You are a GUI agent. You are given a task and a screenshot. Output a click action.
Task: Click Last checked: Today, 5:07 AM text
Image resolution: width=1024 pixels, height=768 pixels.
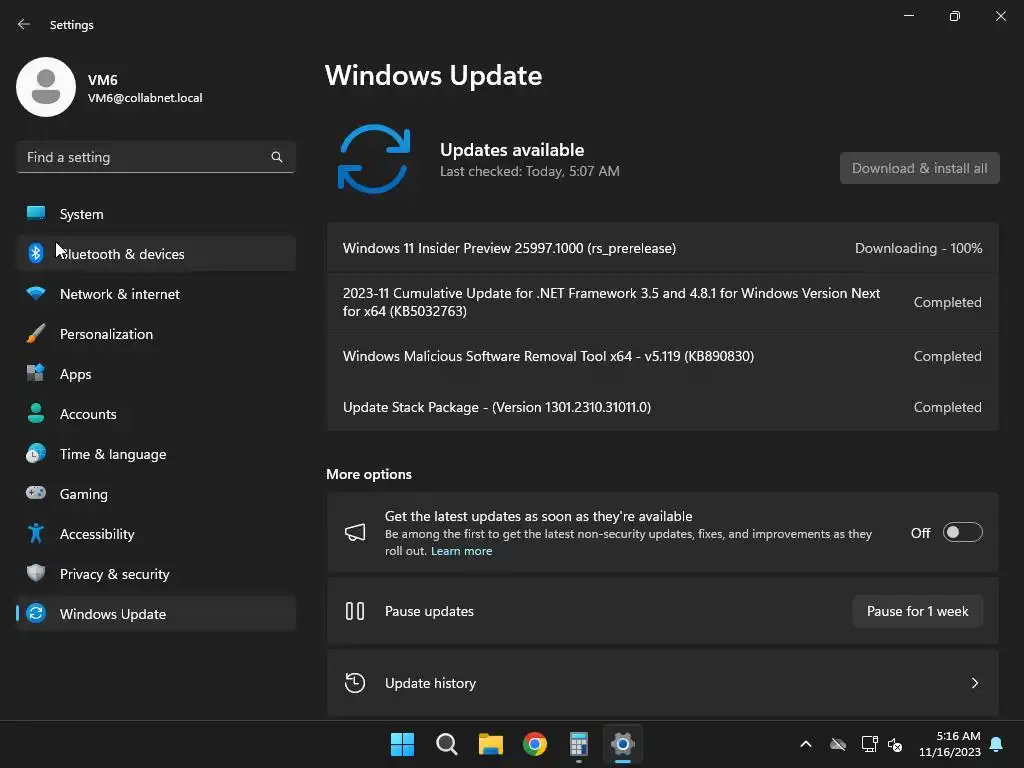[x=530, y=171]
